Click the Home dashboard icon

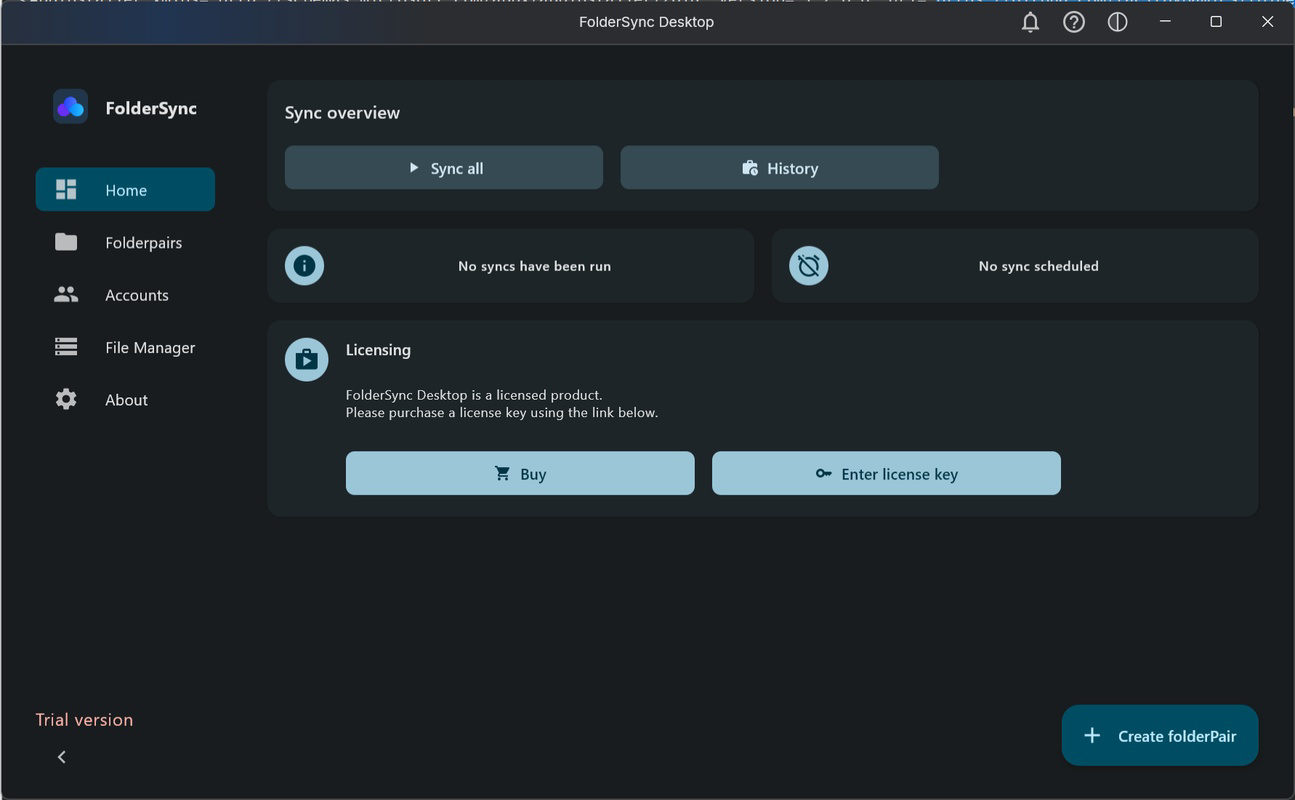[66, 189]
